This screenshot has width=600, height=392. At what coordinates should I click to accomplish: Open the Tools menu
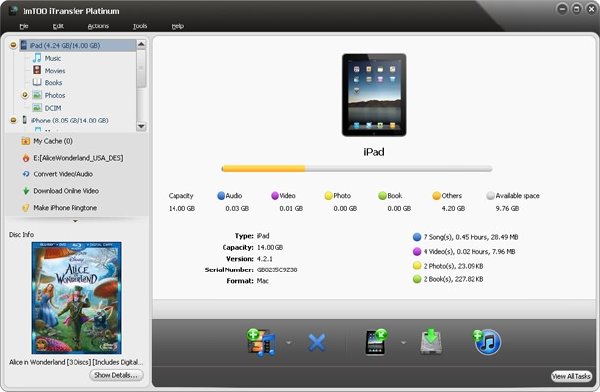click(140, 26)
